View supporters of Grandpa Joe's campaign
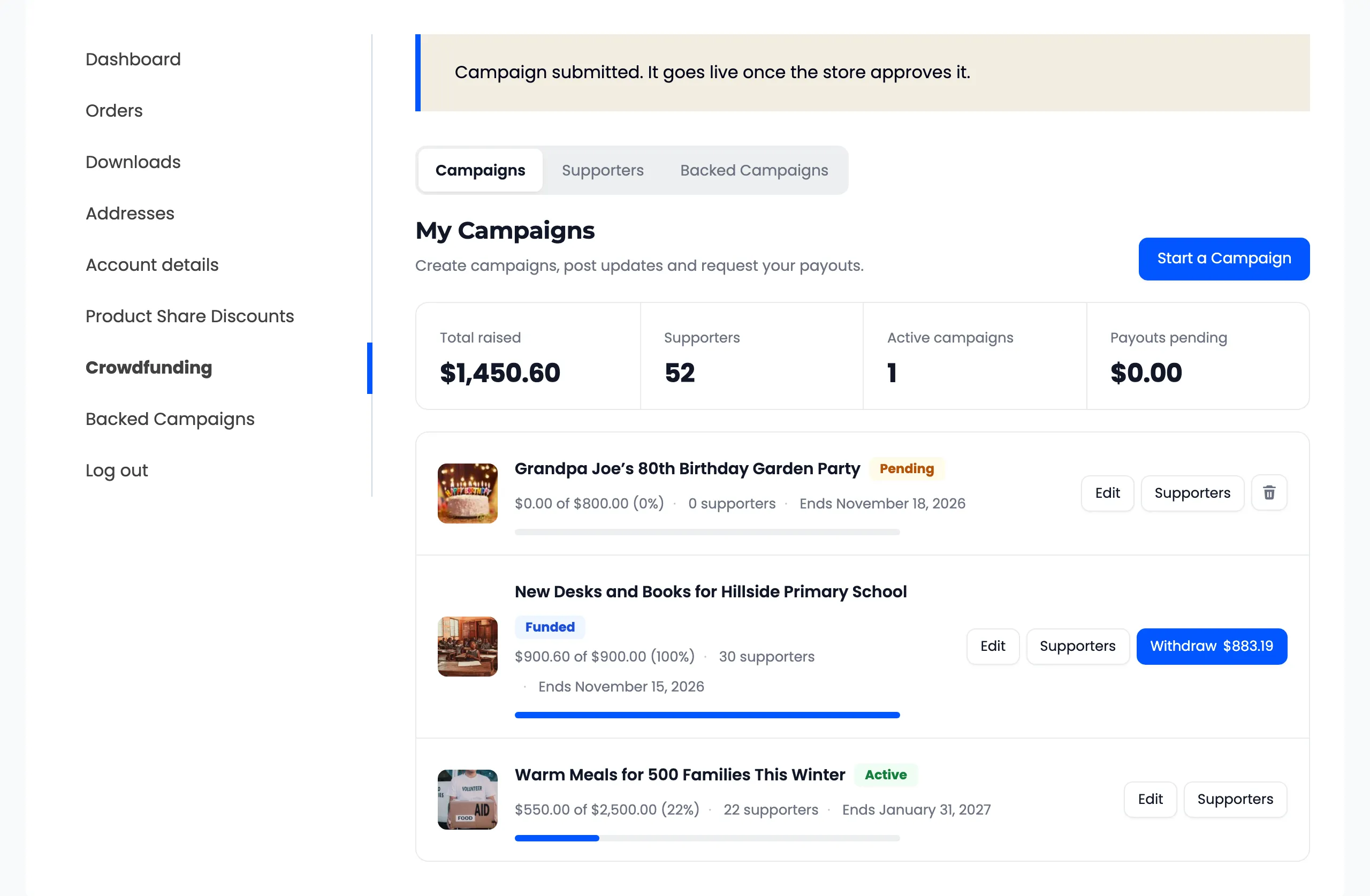 pos(1192,493)
